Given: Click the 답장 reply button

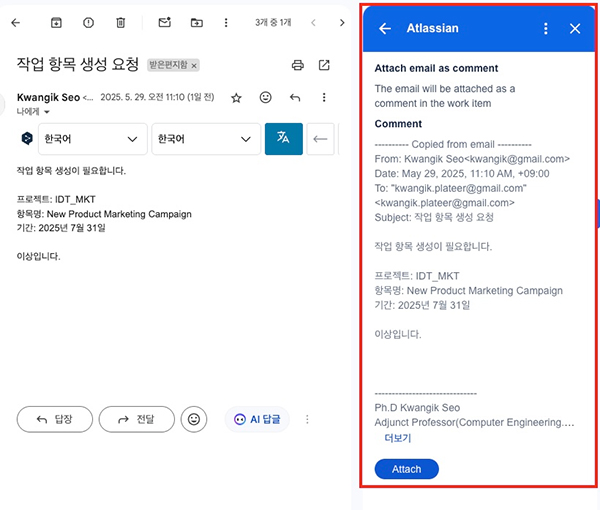Looking at the screenshot, I should pos(55,419).
